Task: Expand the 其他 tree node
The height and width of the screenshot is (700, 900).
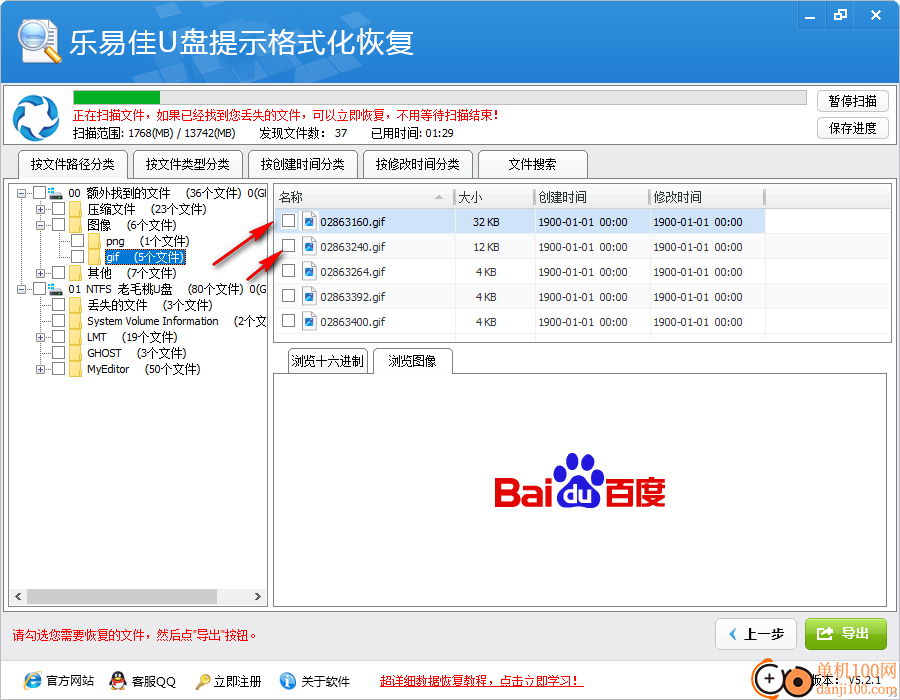Action: click(x=40, y=273)
